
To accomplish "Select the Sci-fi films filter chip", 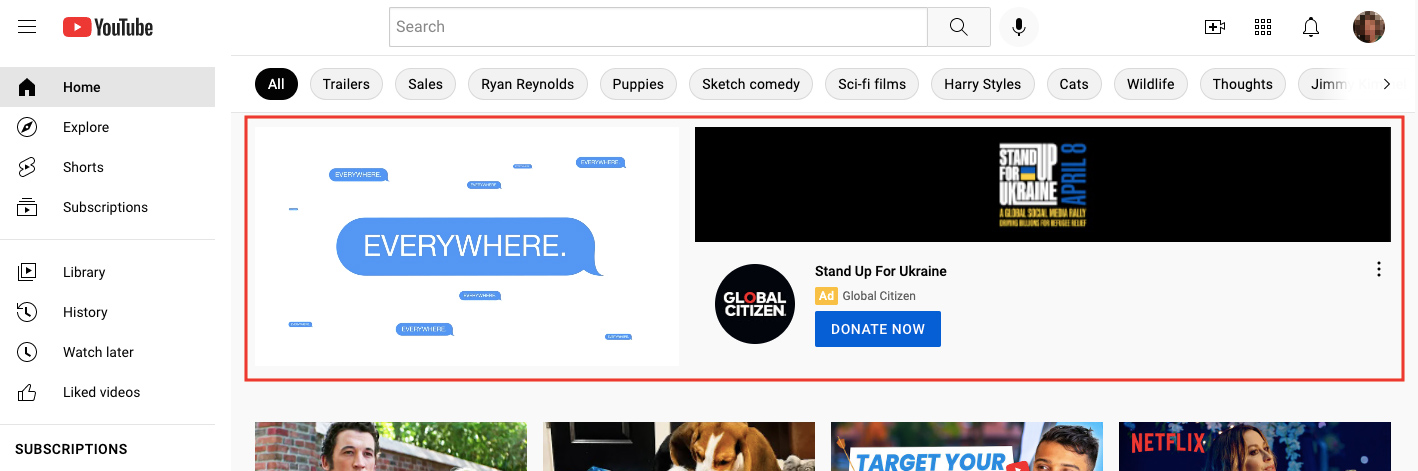I will (872, 84).
